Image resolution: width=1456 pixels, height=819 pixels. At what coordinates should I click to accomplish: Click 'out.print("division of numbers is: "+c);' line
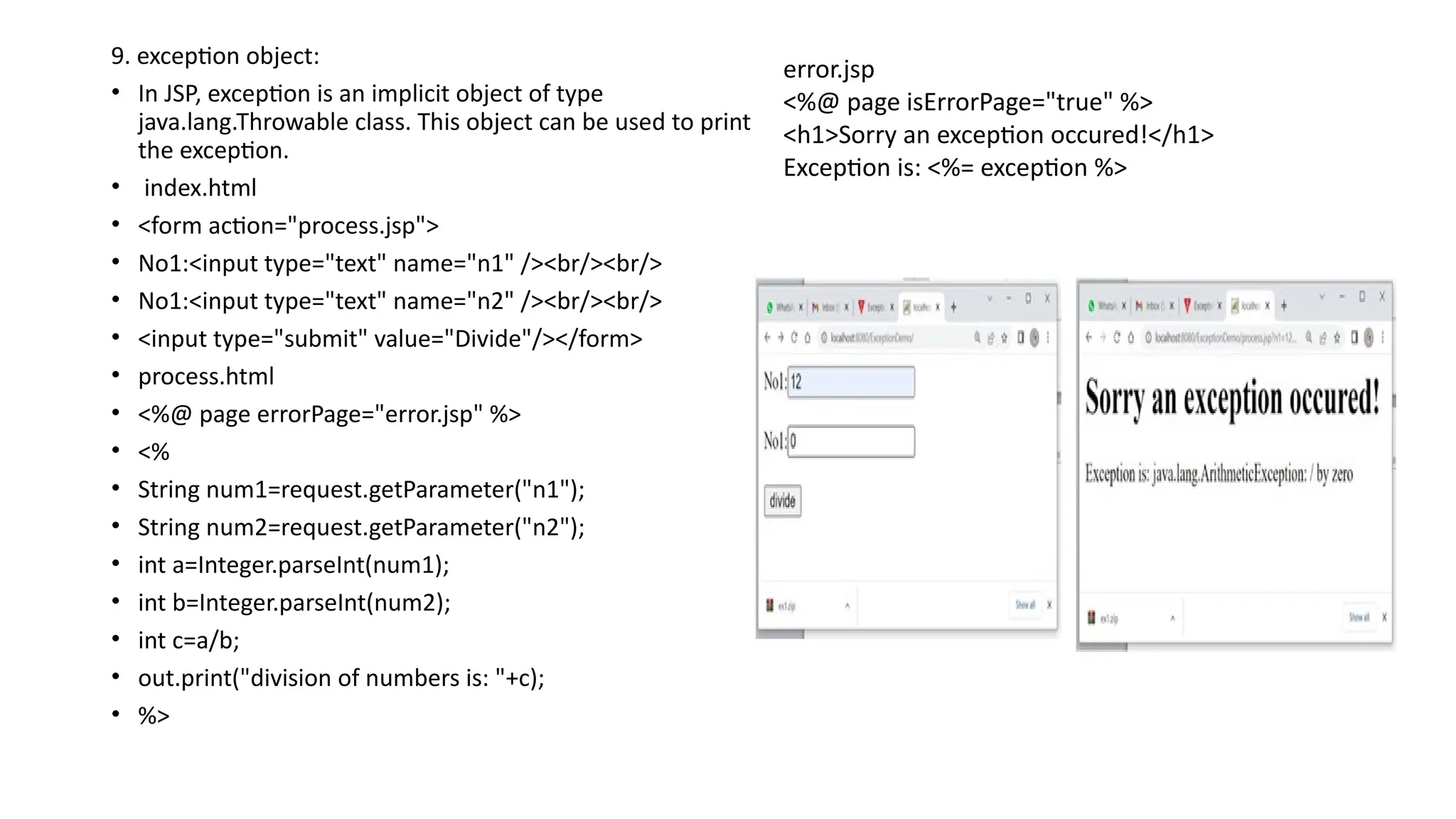(x=341, y=679)
